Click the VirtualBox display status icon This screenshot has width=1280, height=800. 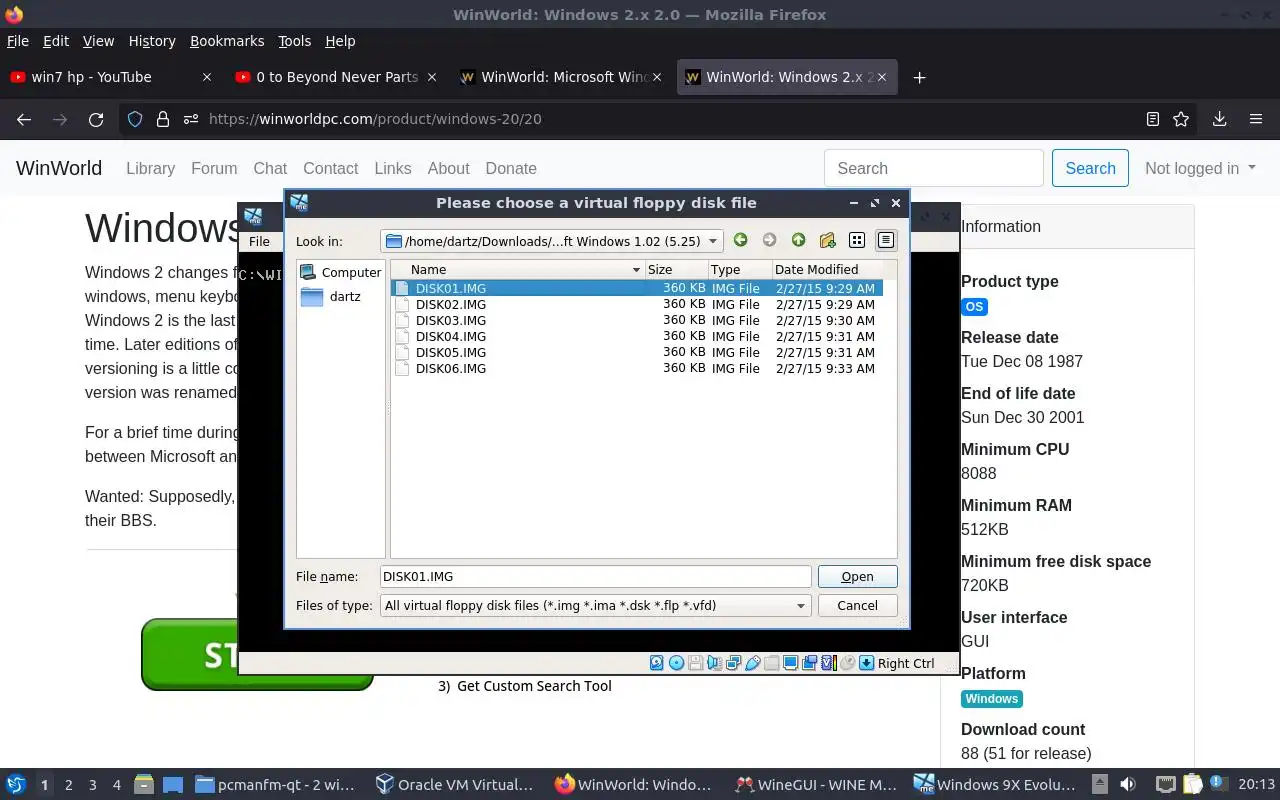tap(790, 663)
